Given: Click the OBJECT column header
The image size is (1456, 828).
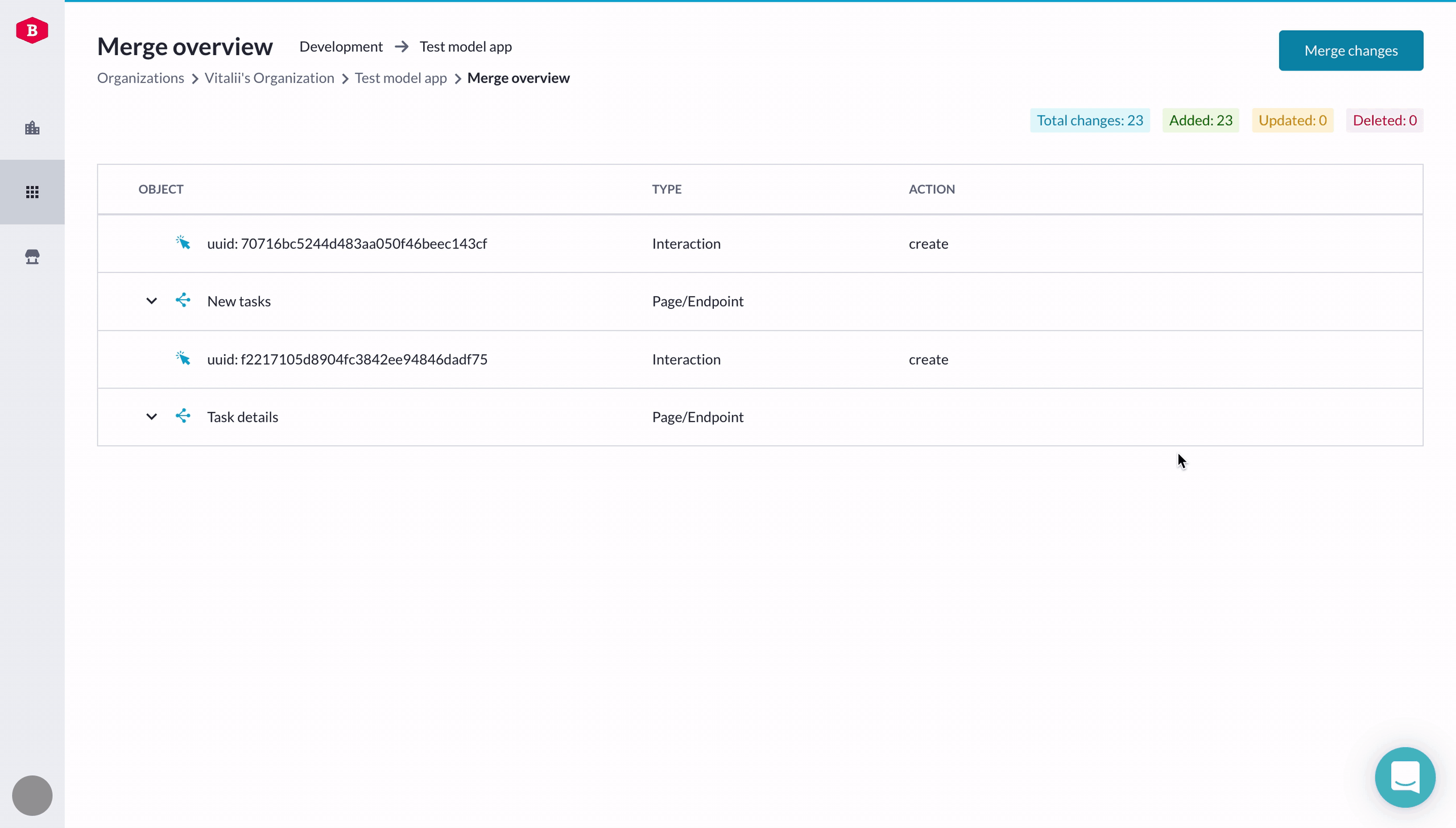Looking at the screenshot, I should (x=161, y=189).
